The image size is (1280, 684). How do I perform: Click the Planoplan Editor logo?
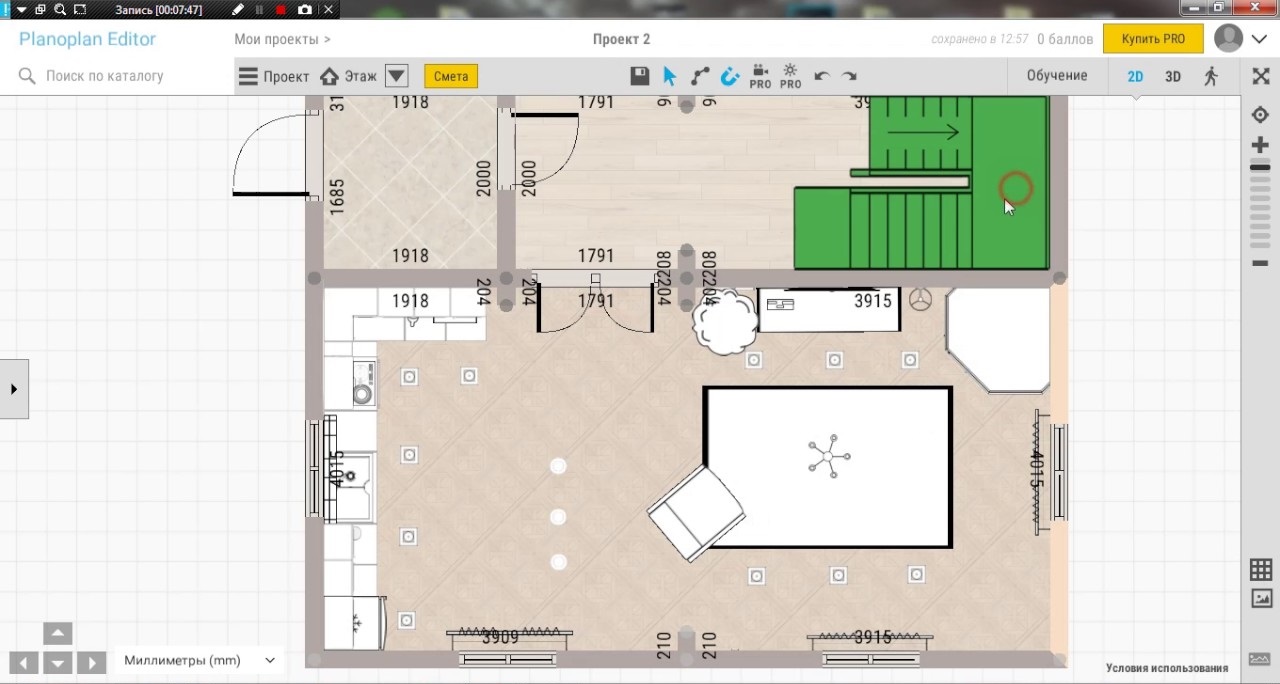coord(88,39)
